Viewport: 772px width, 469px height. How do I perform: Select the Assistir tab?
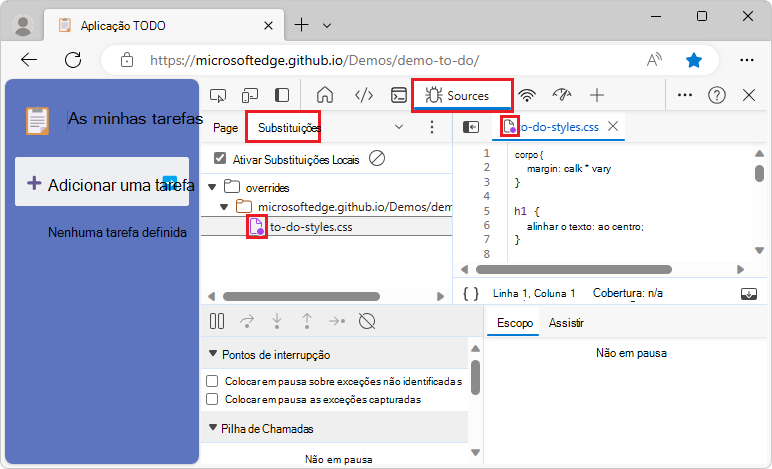pyautogui.click(x=566, y=323)
